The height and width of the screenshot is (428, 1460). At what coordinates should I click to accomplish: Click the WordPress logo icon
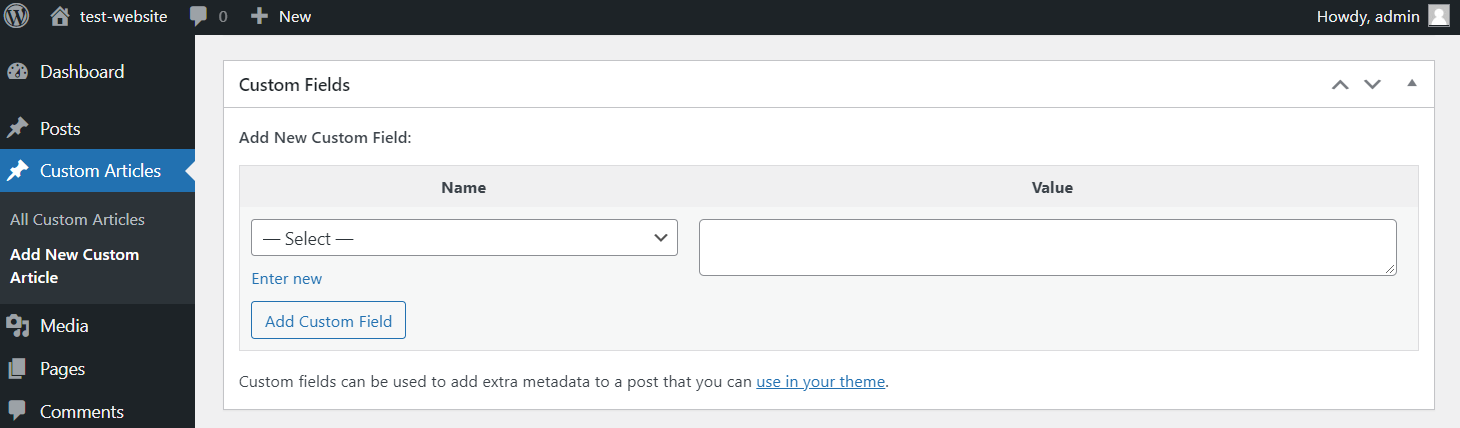point(17,16)
